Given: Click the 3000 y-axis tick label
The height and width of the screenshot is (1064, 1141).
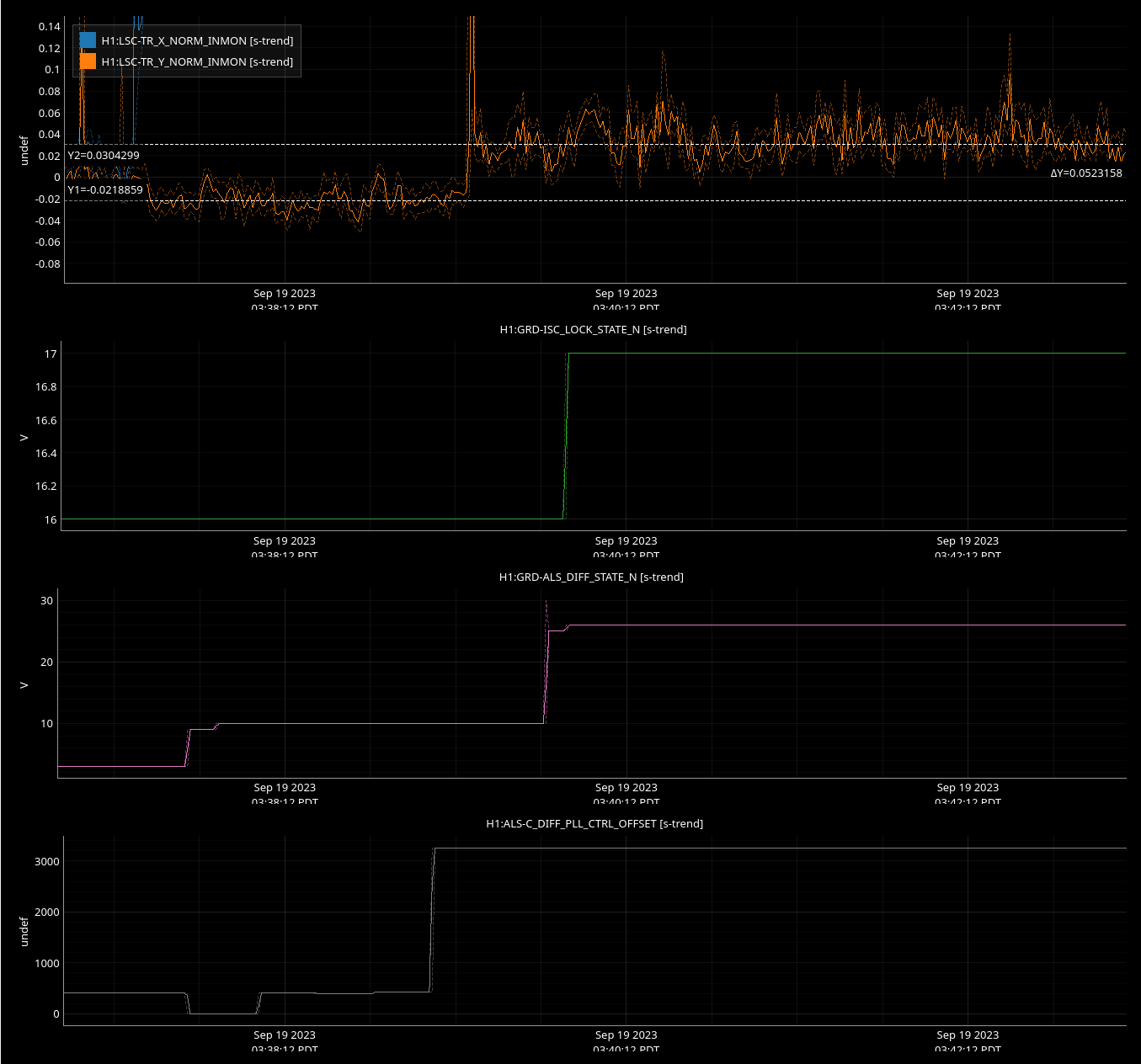Looking at the screenshot, I should click(x=47, y=862).
